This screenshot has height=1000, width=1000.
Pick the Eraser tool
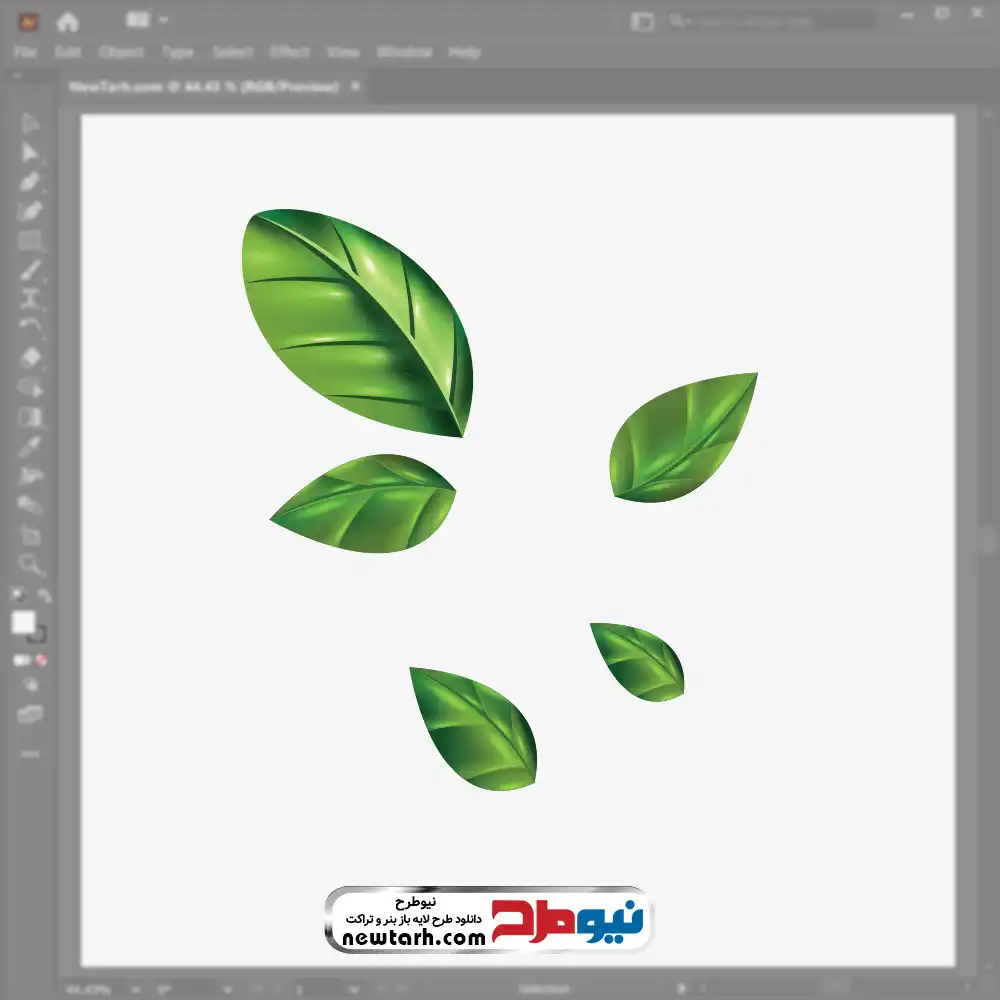pos(30,357)
